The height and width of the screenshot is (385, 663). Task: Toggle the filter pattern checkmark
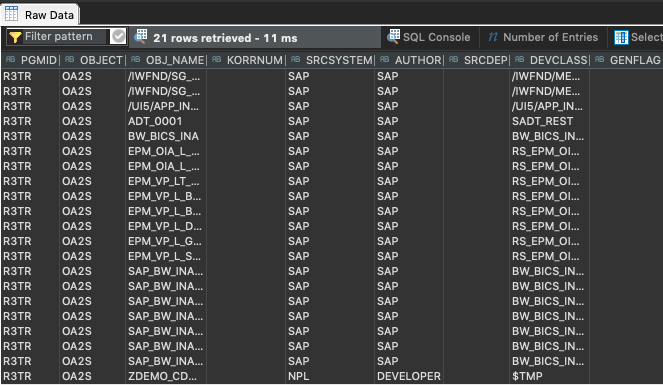[x=118, y=36]
